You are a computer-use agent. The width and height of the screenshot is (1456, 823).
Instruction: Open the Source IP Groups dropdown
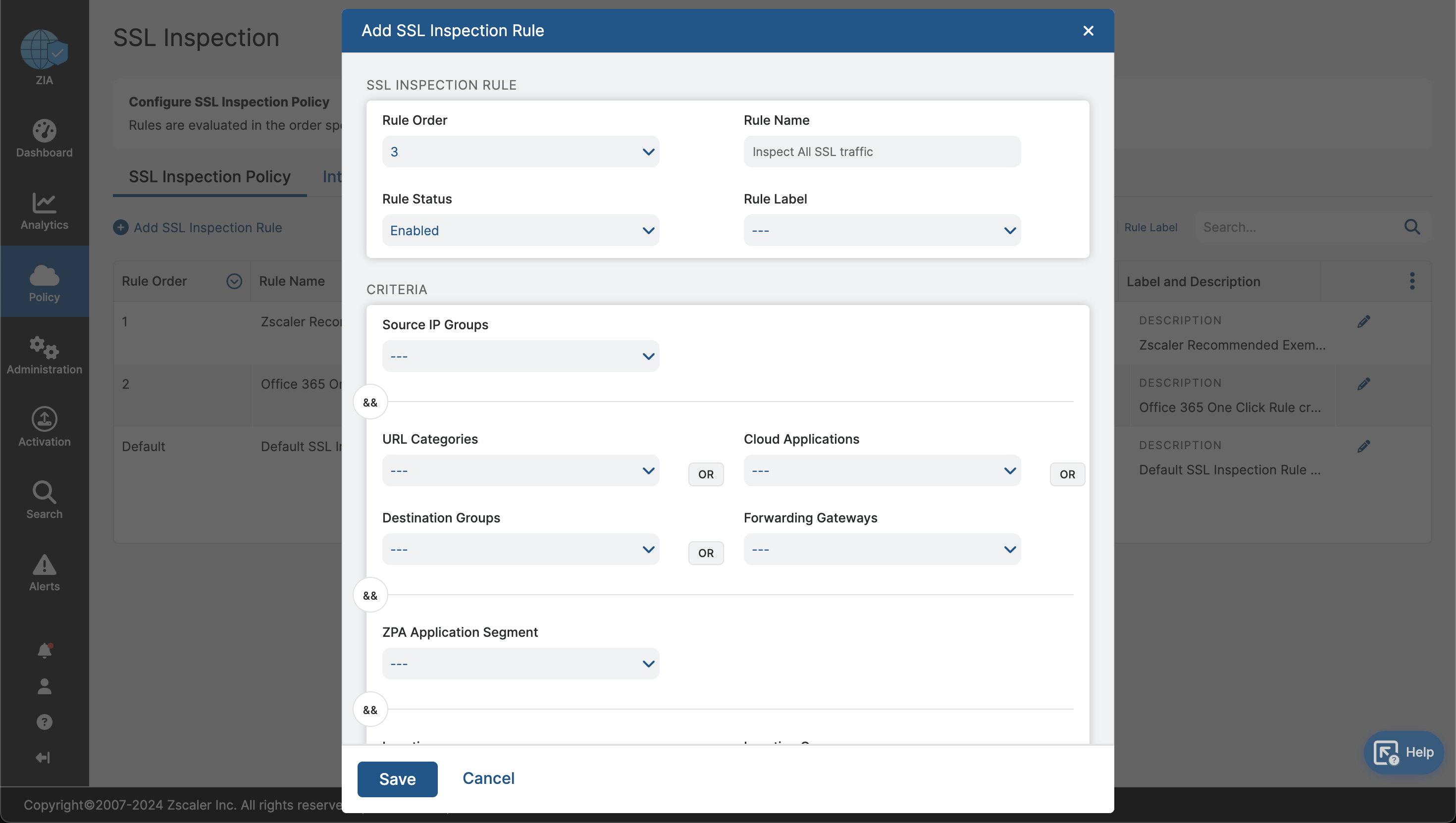click(520, 356)
